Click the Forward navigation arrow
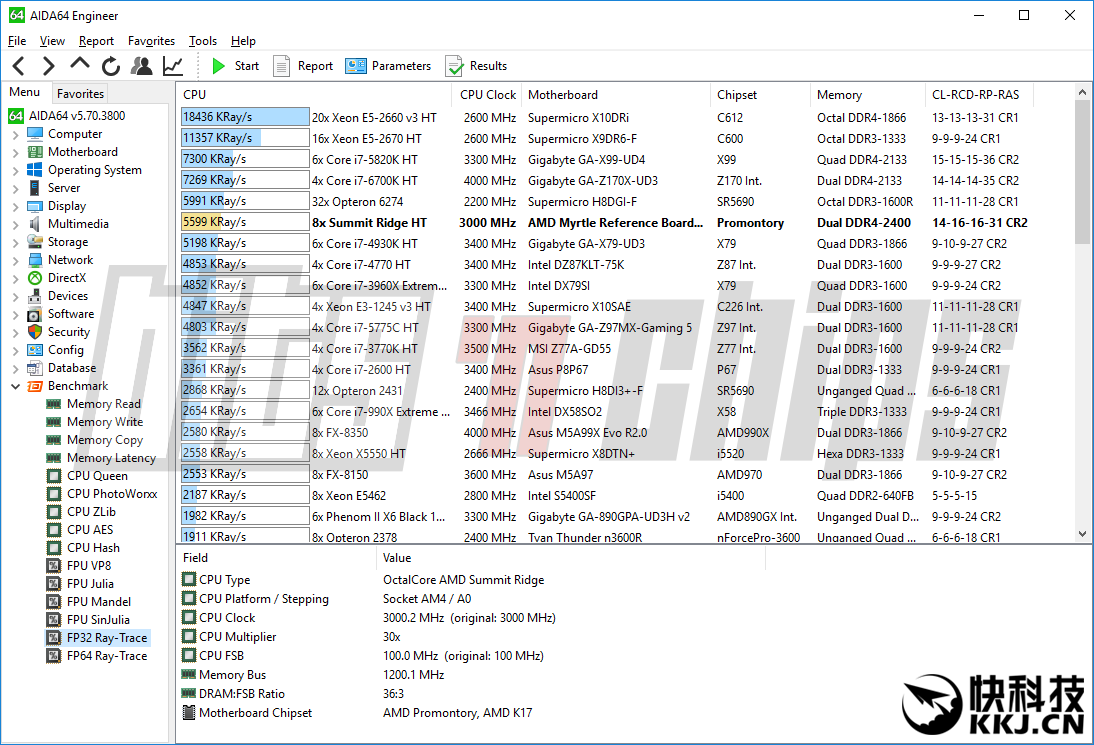This screenshot has height=745, width=1094. tap(48, 66)
